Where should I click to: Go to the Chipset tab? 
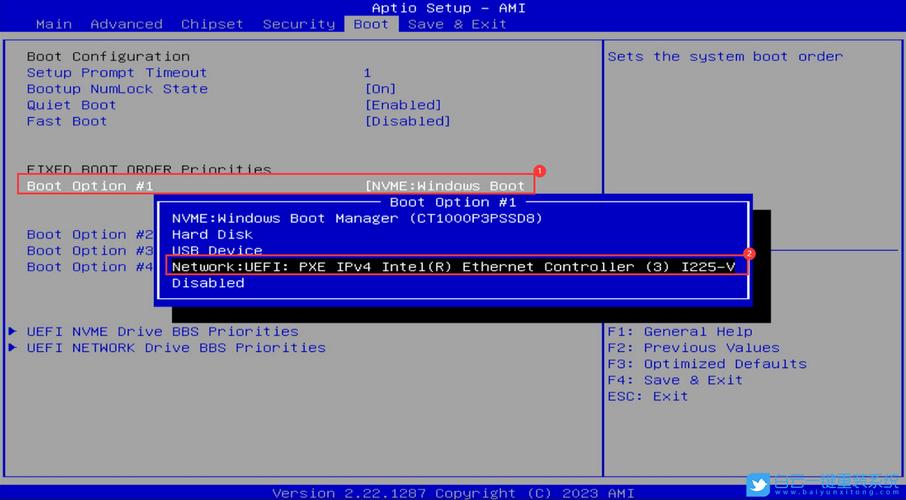click(x=212, y=24)
